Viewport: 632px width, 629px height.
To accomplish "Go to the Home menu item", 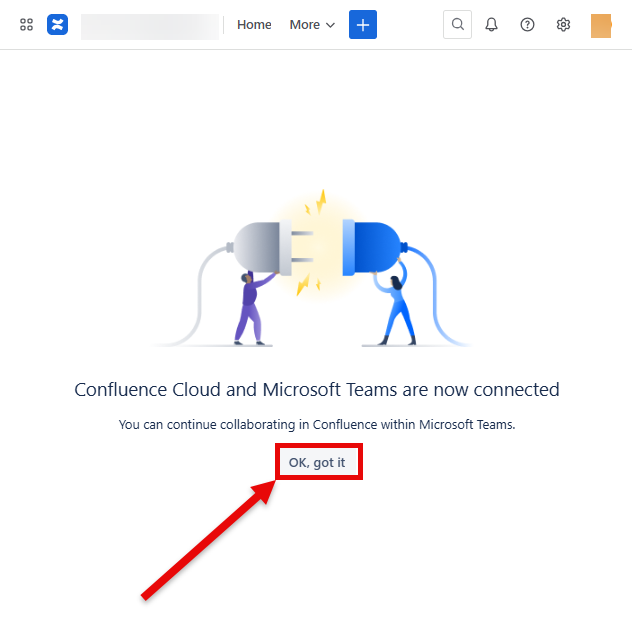I will click(x=254, y=25).
